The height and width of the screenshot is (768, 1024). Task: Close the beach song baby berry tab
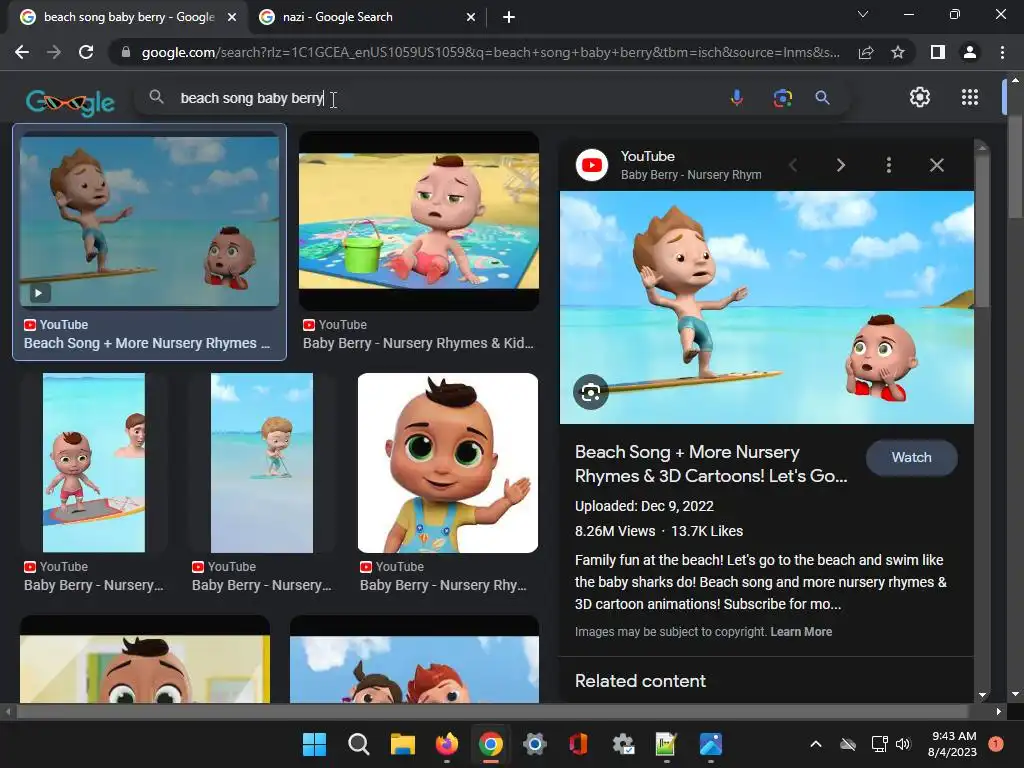point(232,17)
